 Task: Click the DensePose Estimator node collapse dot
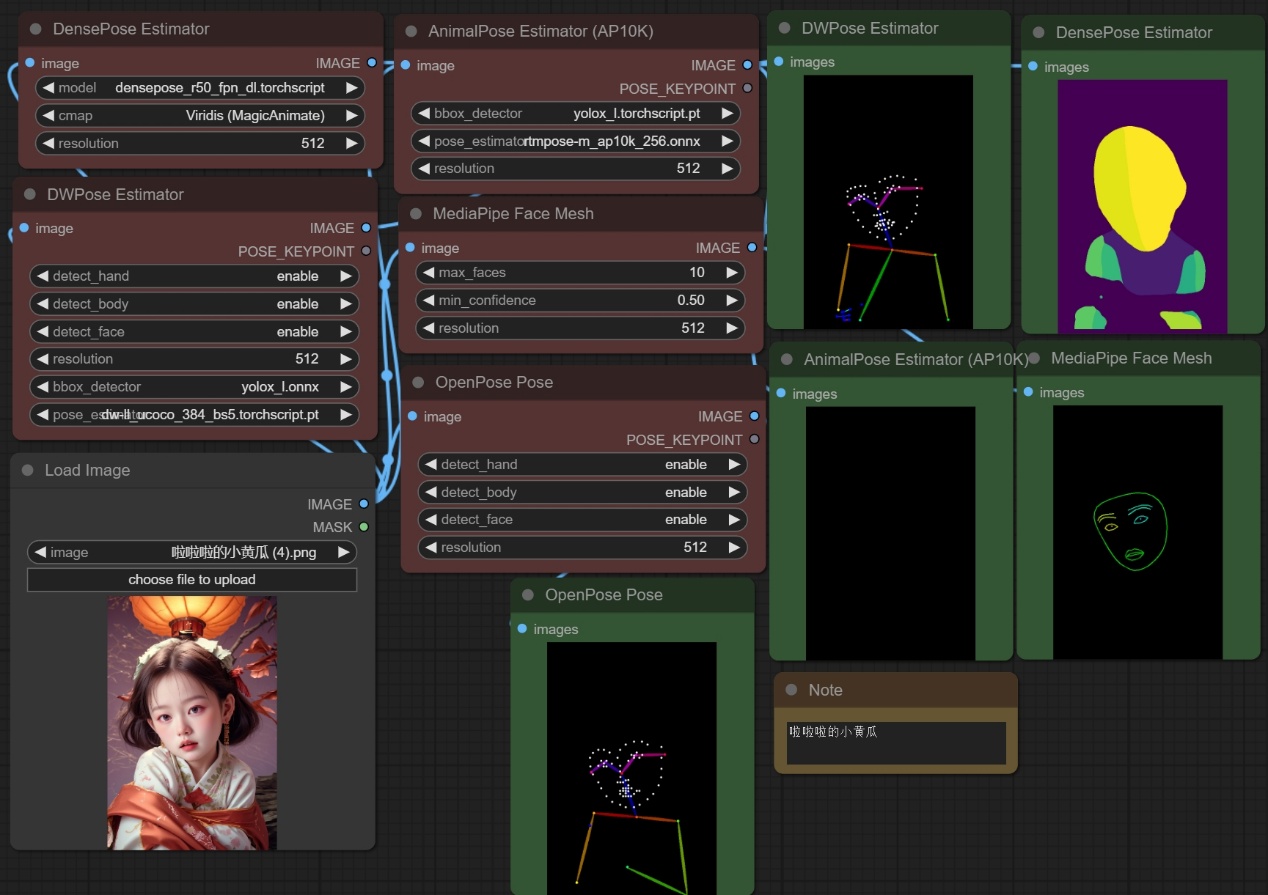35,29
